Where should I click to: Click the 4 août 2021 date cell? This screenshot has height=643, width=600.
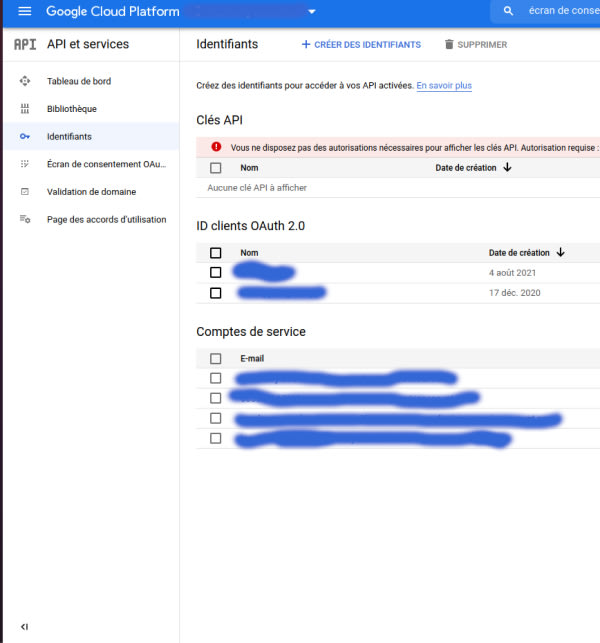[x=512, y=273]
